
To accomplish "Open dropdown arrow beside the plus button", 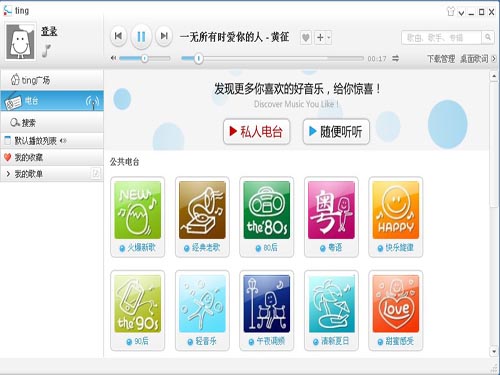I will click(x=329, y=37).
